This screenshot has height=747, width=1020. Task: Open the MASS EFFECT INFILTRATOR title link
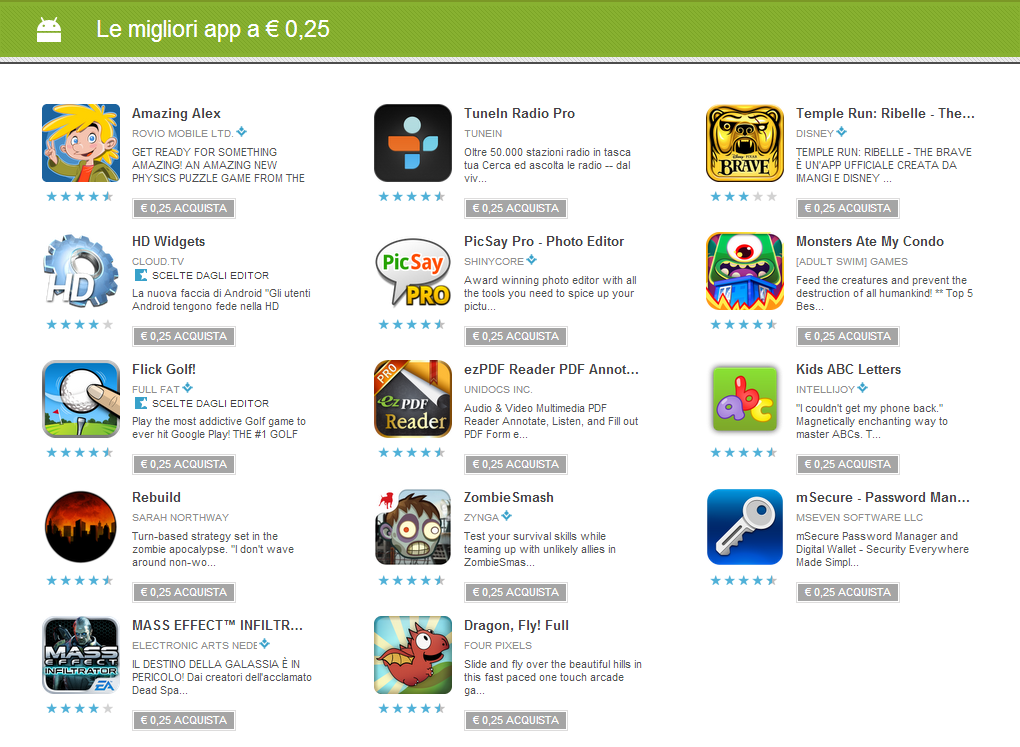pos(217,625)
